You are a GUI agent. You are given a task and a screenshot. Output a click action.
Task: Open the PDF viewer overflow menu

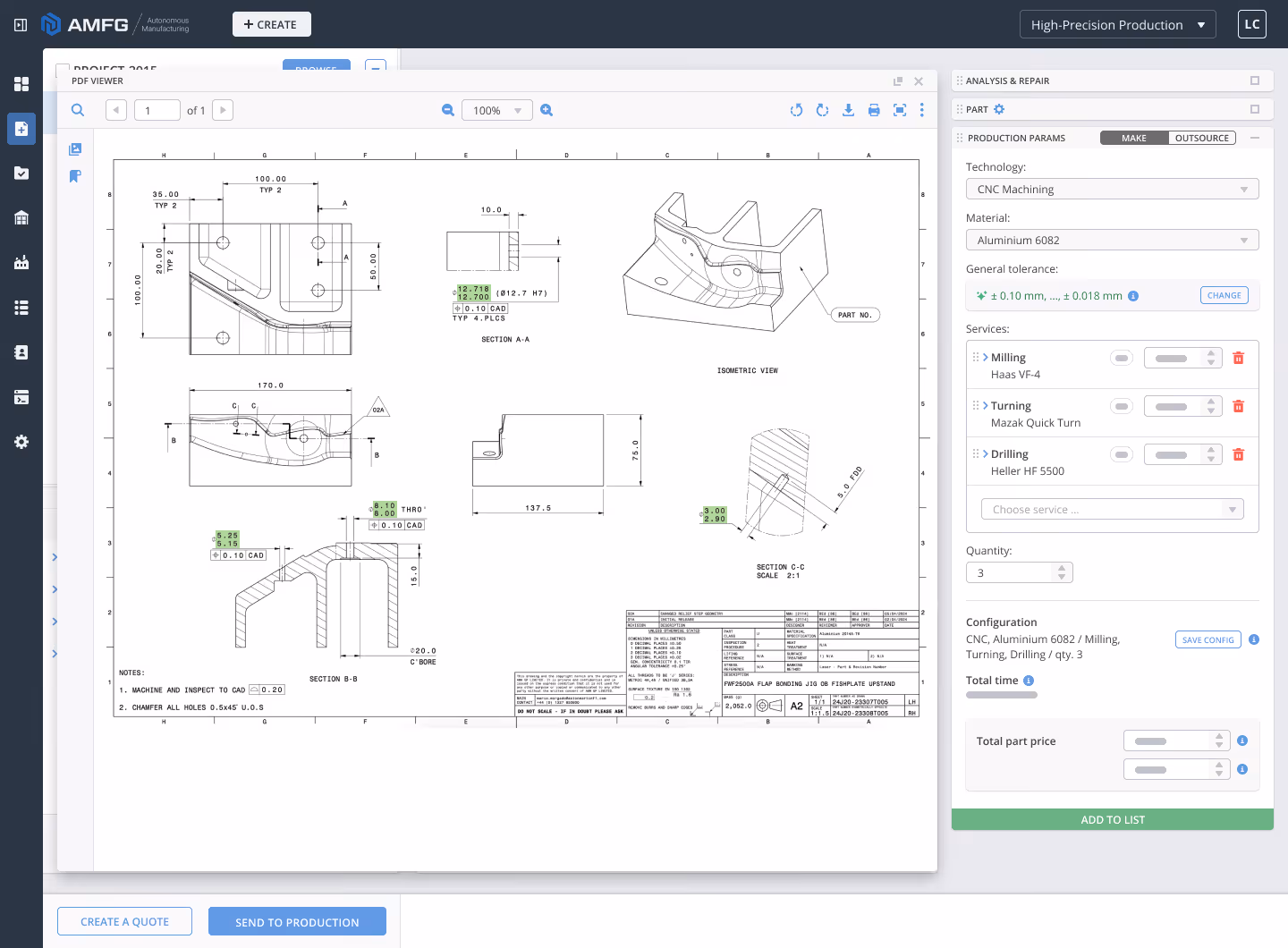[x=922, y=110]
